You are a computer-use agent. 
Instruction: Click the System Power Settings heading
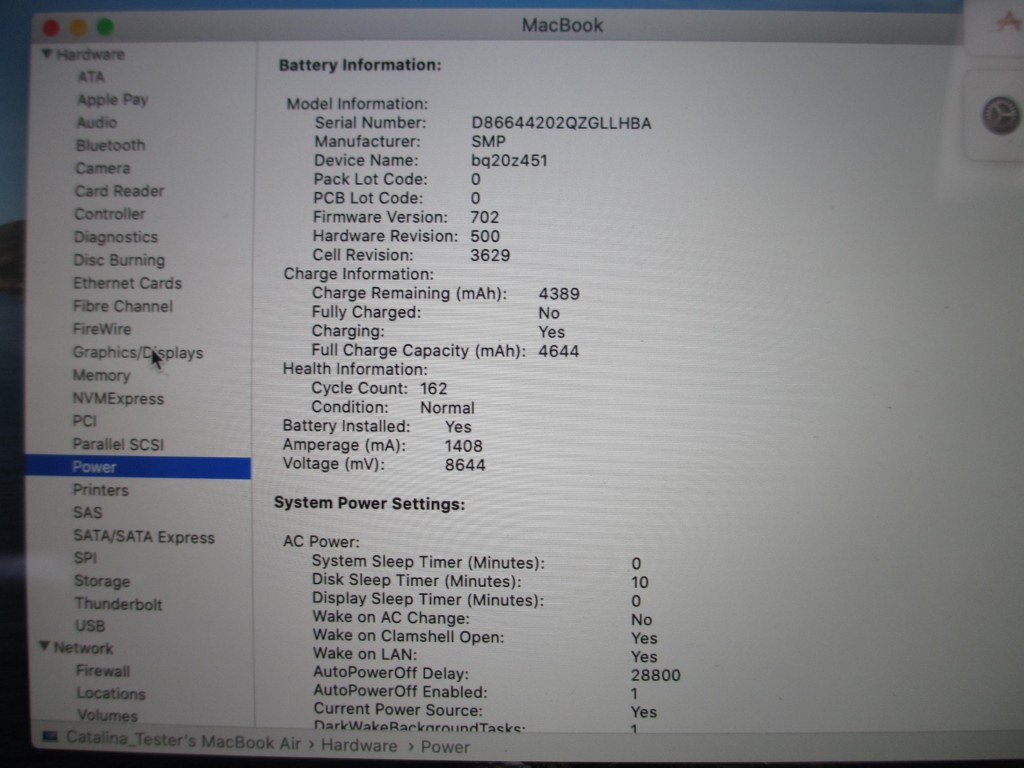click(370, 504)
